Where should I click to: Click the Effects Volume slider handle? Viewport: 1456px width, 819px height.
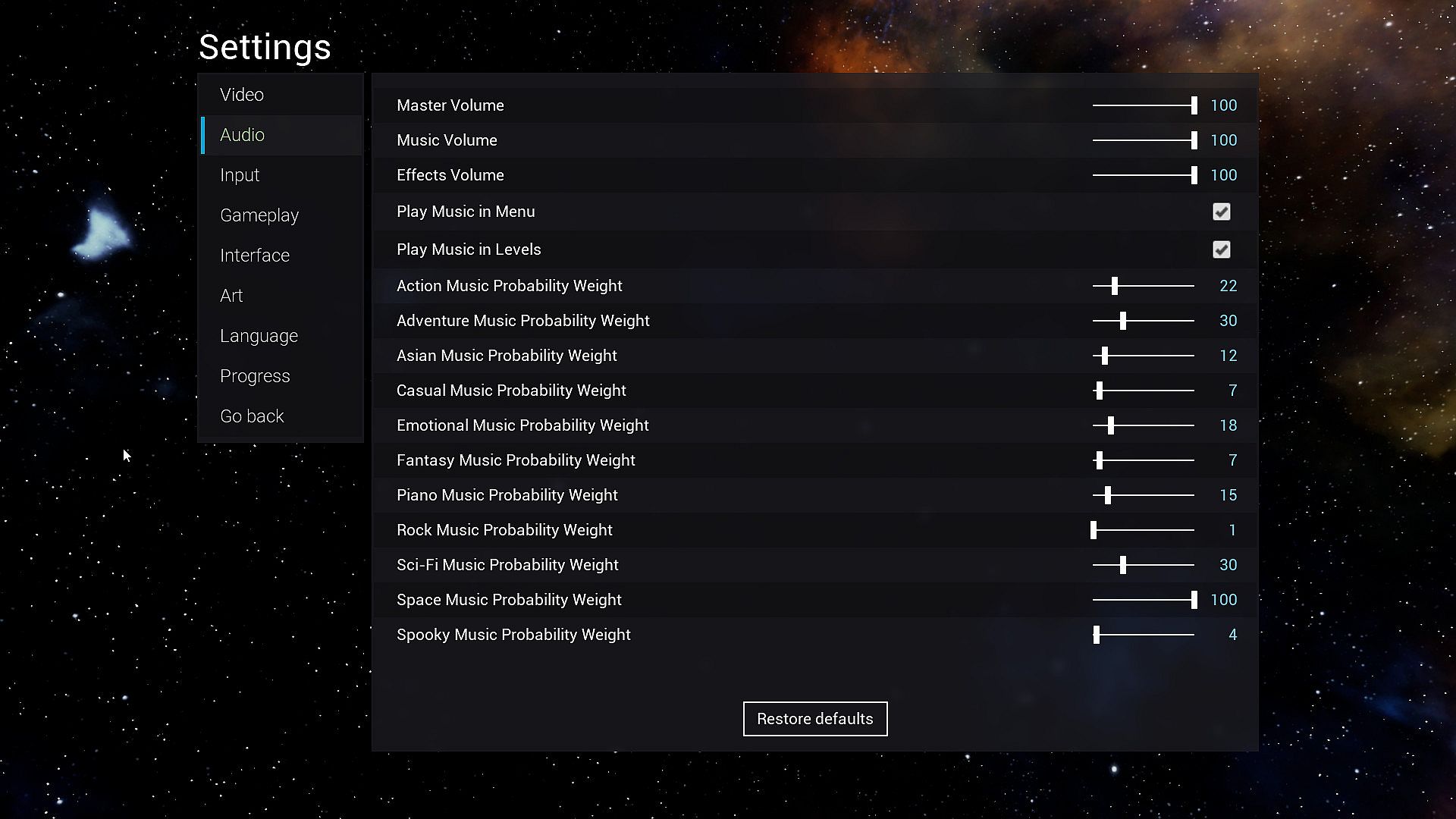[x=1194, y=175]
